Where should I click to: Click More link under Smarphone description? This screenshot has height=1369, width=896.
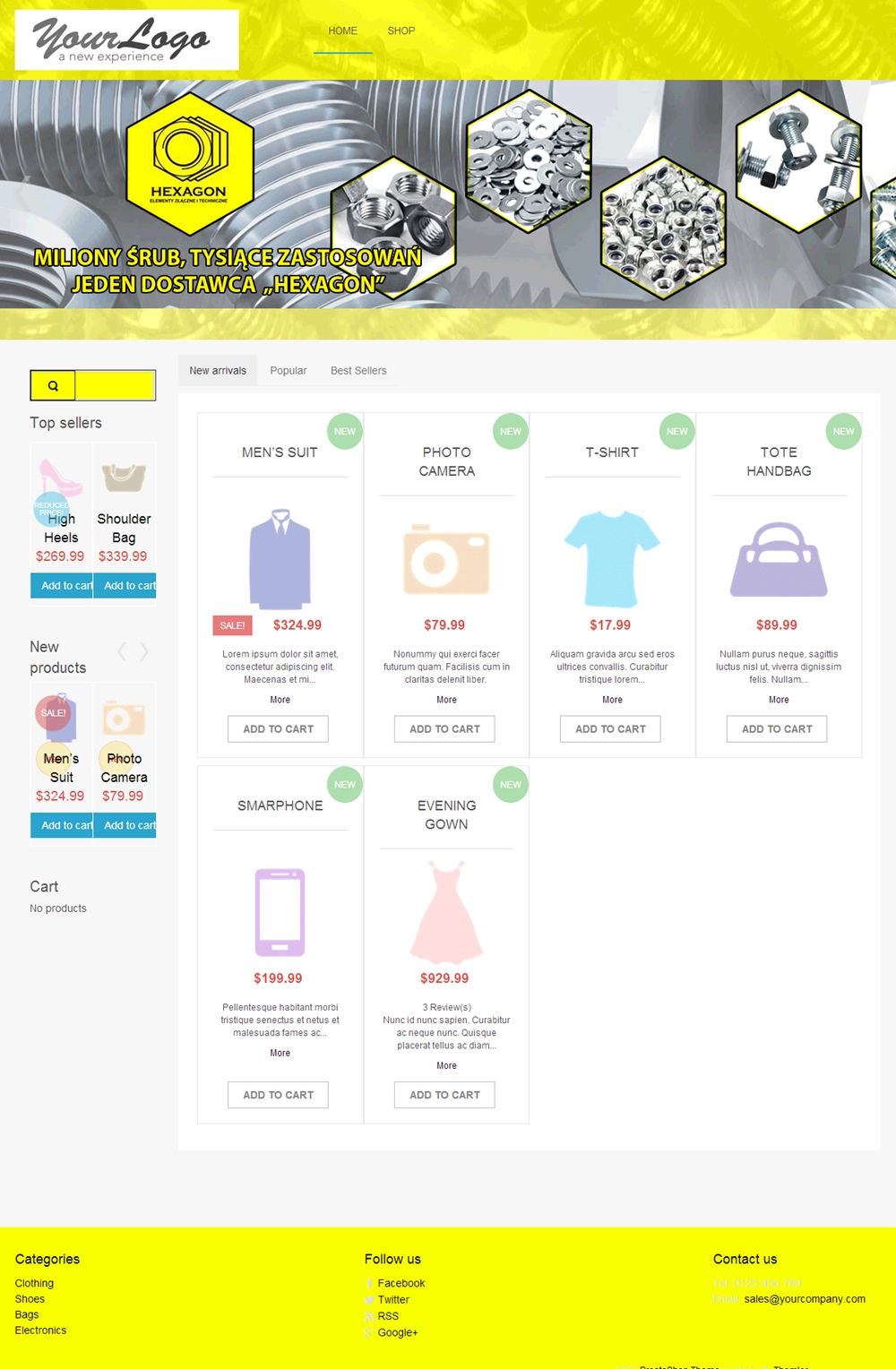tap(280, 1054)
